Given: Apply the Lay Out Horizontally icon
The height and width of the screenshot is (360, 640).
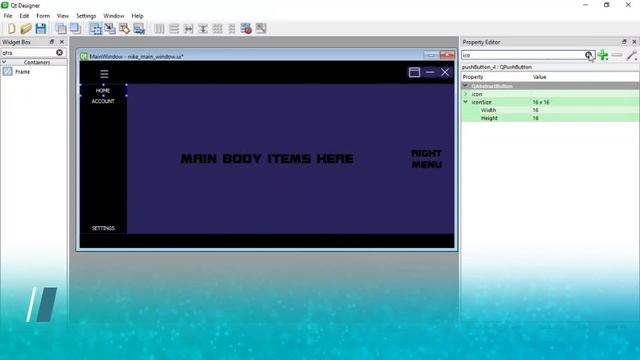Looking at the screenshot, I should [159, 29].
